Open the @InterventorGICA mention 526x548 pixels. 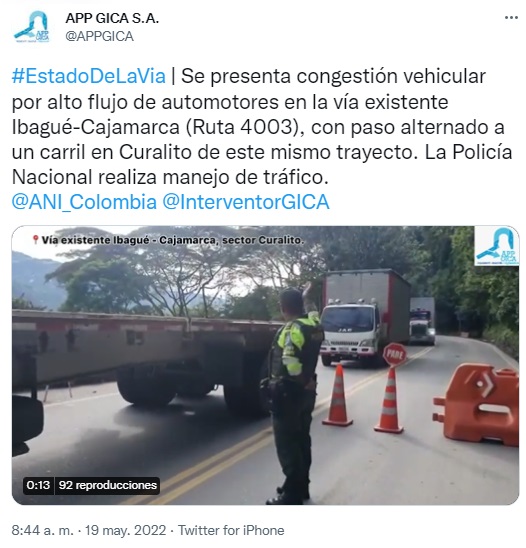[246, 202]
